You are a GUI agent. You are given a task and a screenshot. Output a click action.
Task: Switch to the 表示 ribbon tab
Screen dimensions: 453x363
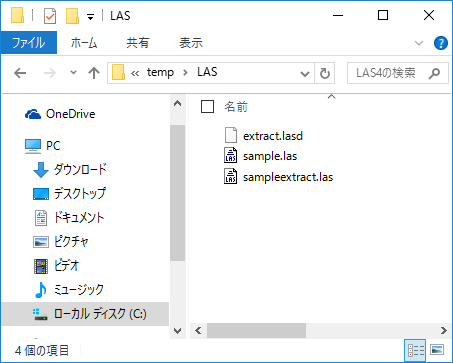191,43
